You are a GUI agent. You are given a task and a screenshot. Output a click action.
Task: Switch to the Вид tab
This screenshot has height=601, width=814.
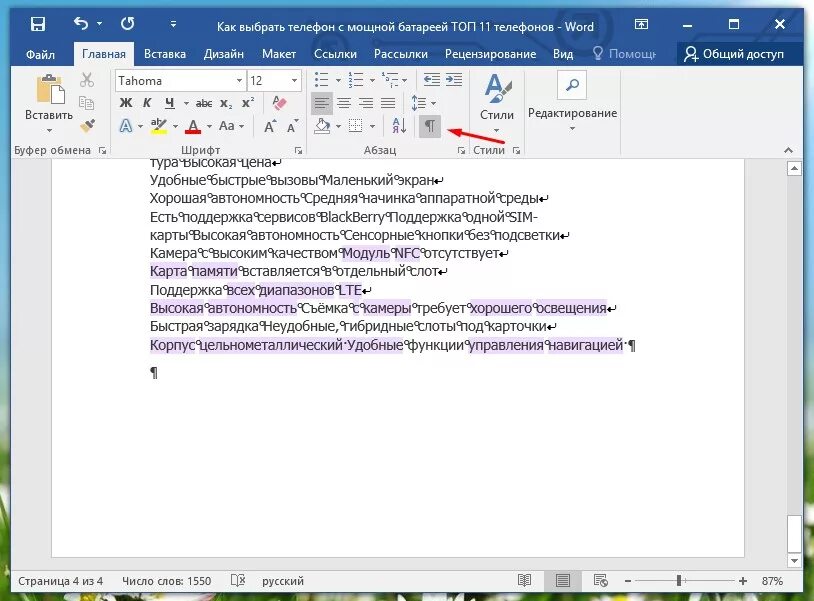pos(563,54)
